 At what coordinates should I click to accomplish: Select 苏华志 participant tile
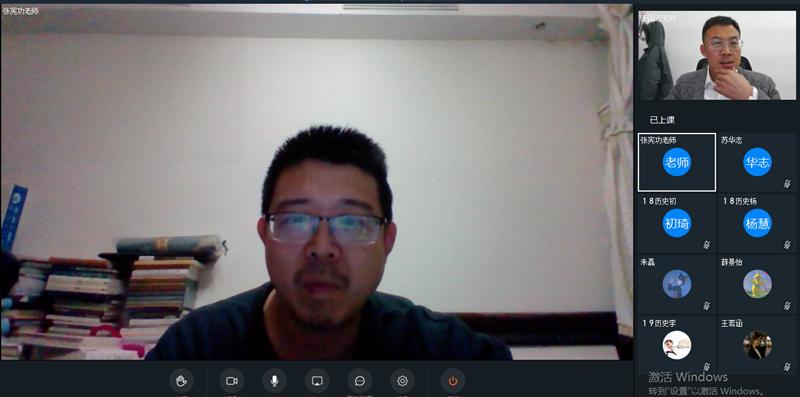tap(757, 162)
